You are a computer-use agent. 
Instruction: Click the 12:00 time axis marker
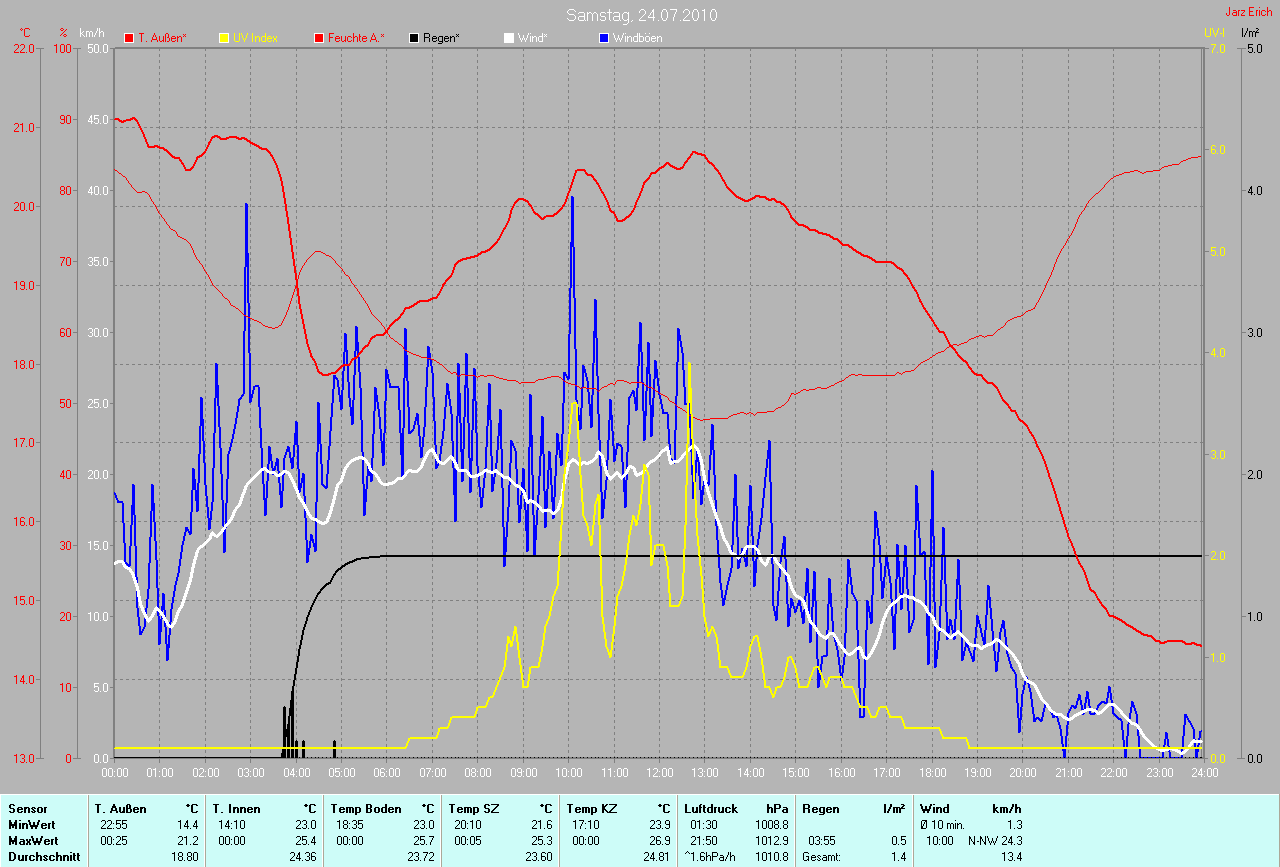(x=659, y=773)
